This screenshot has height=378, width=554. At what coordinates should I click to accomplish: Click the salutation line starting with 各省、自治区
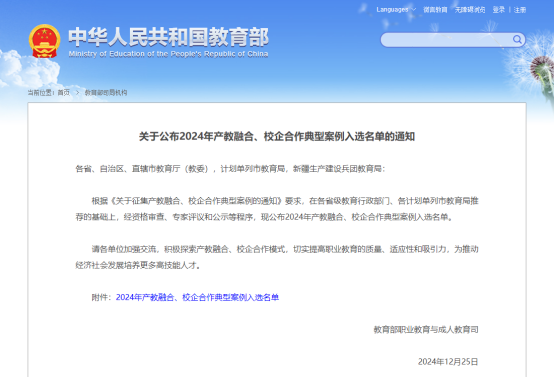[x=230, y=169]
